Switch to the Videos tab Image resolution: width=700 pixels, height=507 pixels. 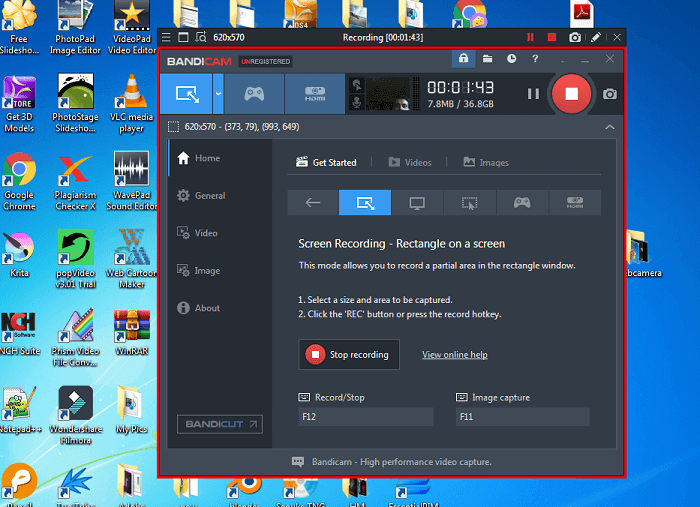point(410,162)
